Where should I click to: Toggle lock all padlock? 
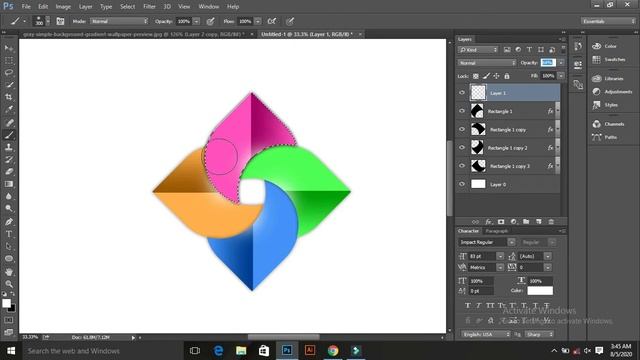[x=507, y=76]
